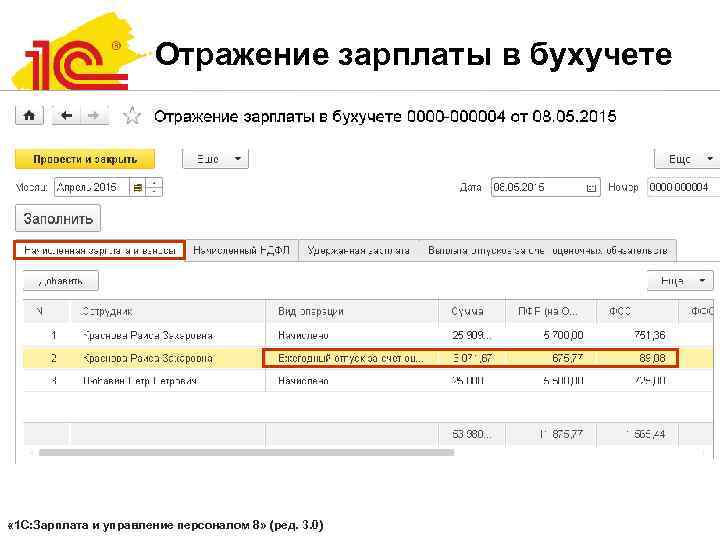Click the 675,77 ПФР cell
Screen dimensions: 720x540
click(x=568, y=358)
